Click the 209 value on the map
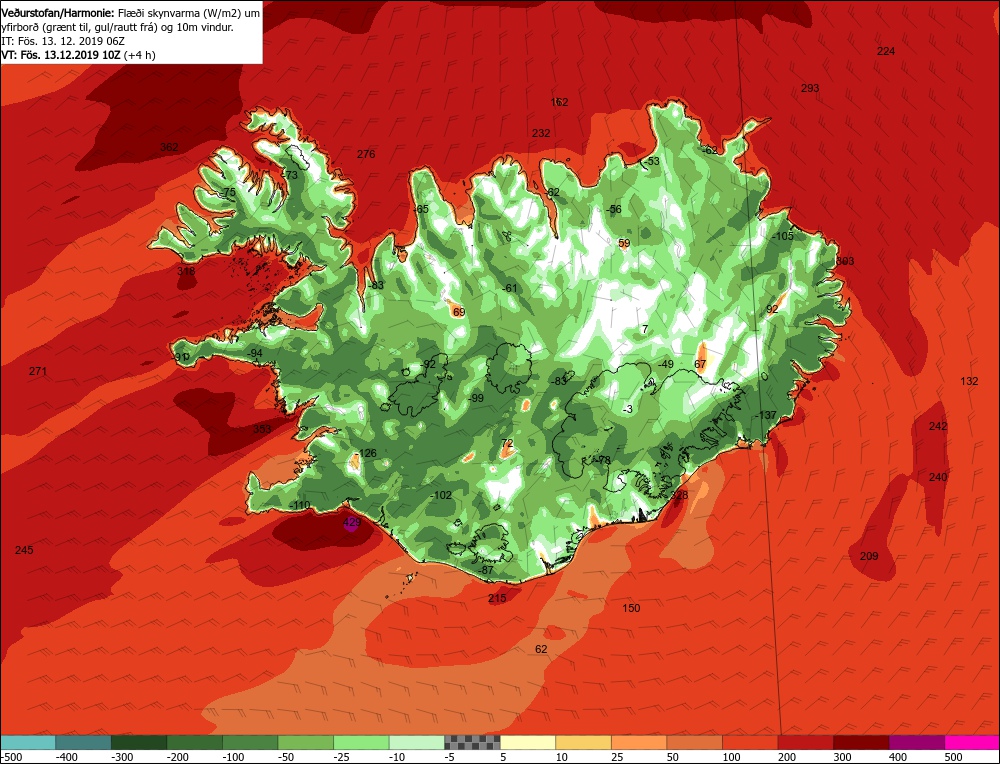 pyautogui.click(x=869, y=557)
